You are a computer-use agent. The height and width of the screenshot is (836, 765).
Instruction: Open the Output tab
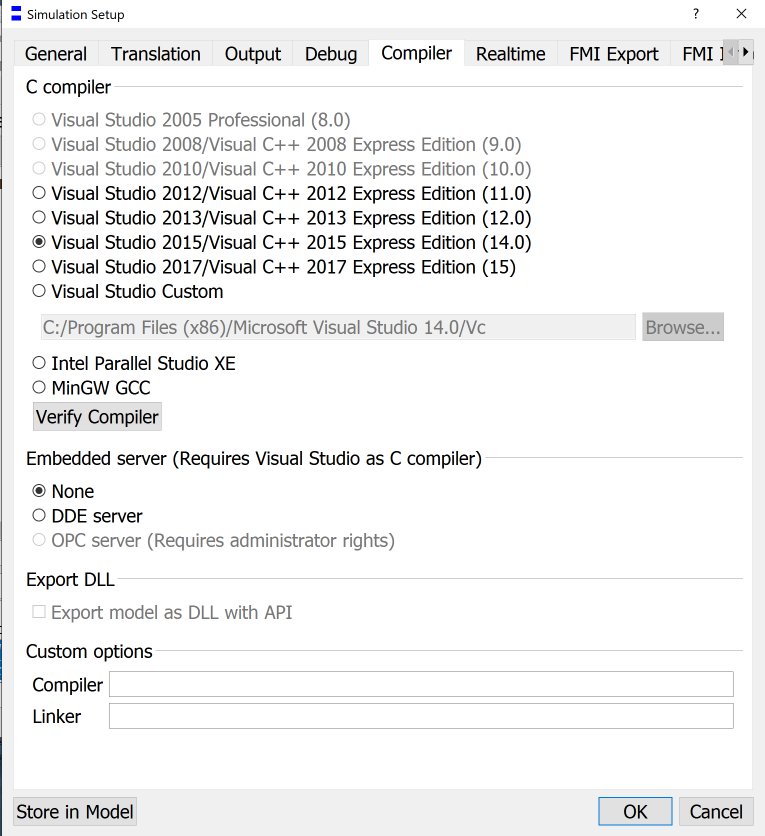tap(253, 54)
